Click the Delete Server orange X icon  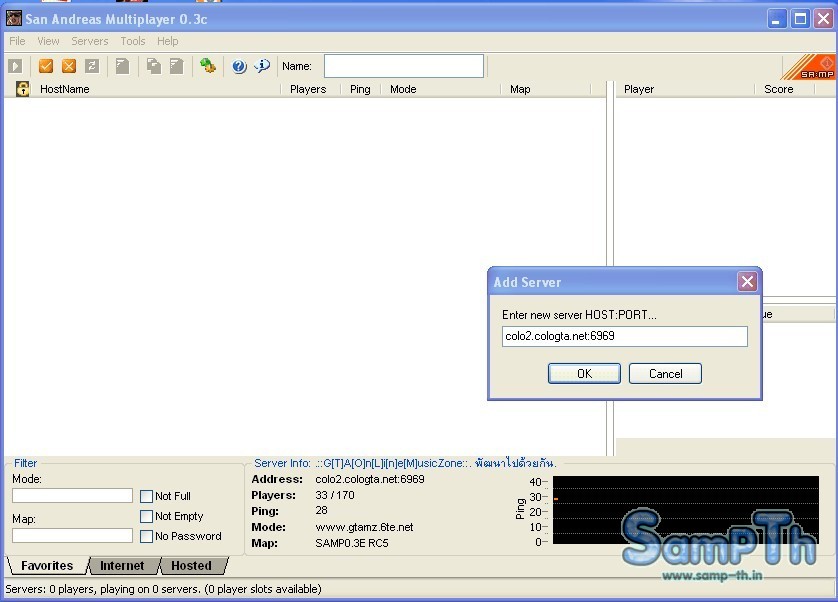pos(69,66)
